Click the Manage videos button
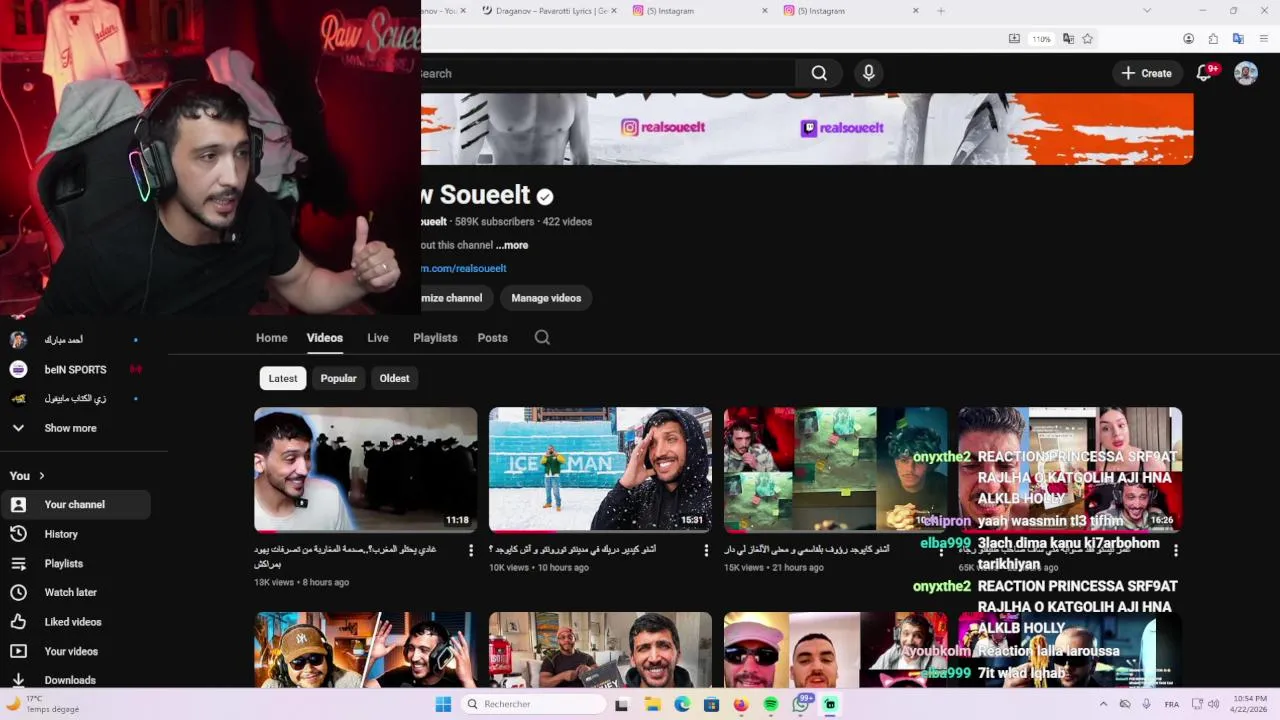The width and height of the screenshot is (1280, 720). [546, 298]
